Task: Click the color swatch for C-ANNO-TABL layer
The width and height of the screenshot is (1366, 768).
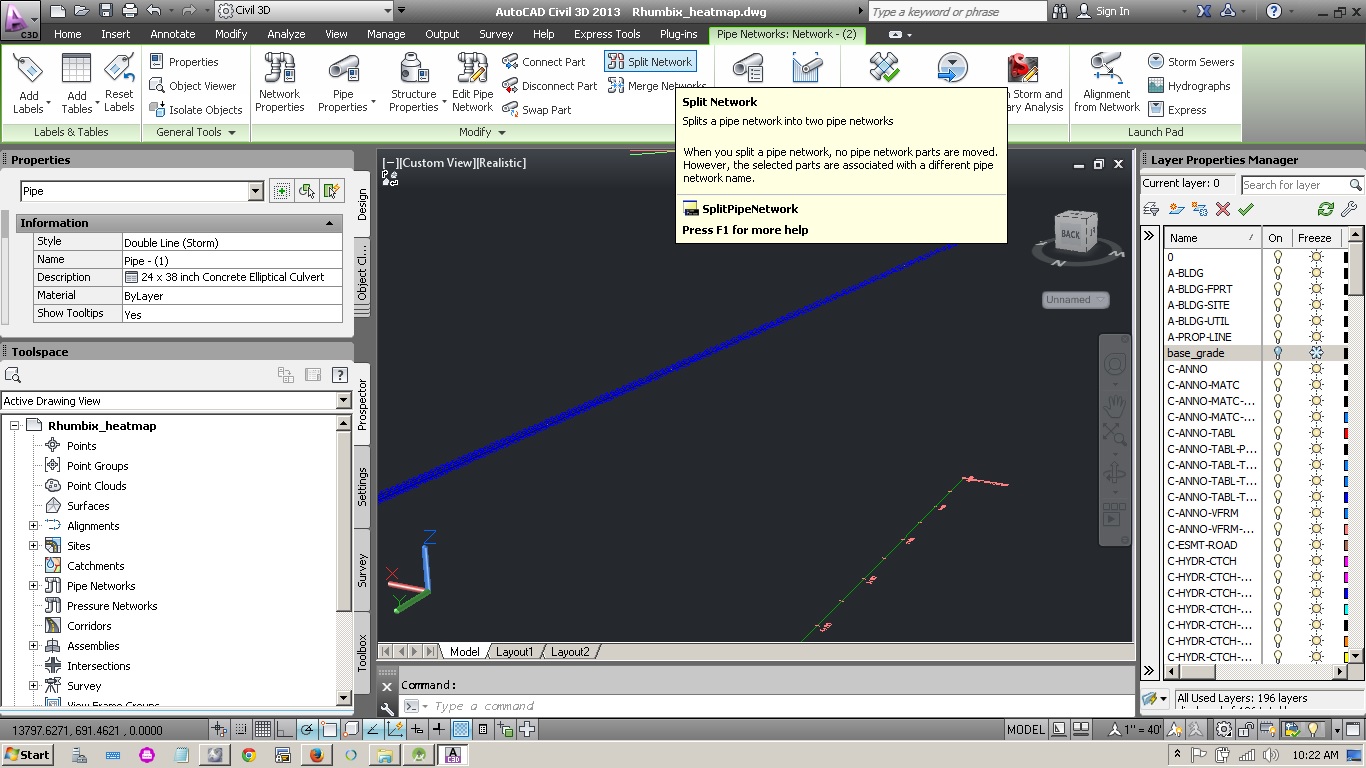Action: pos(1344,433)
